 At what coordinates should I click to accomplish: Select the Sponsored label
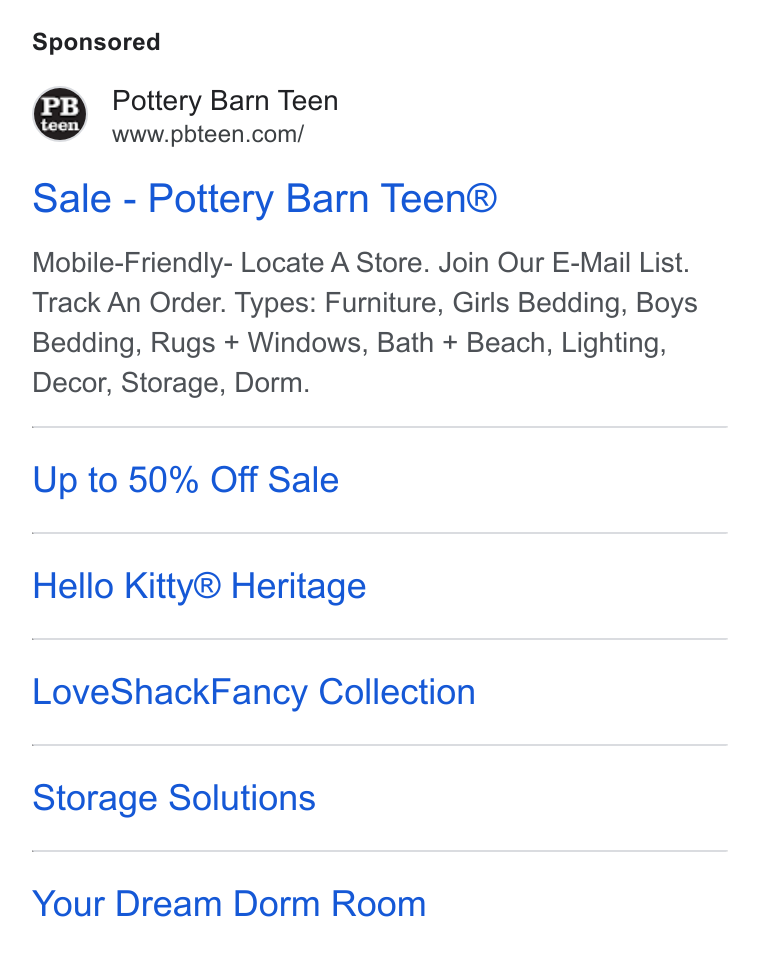tap(96, 42)
